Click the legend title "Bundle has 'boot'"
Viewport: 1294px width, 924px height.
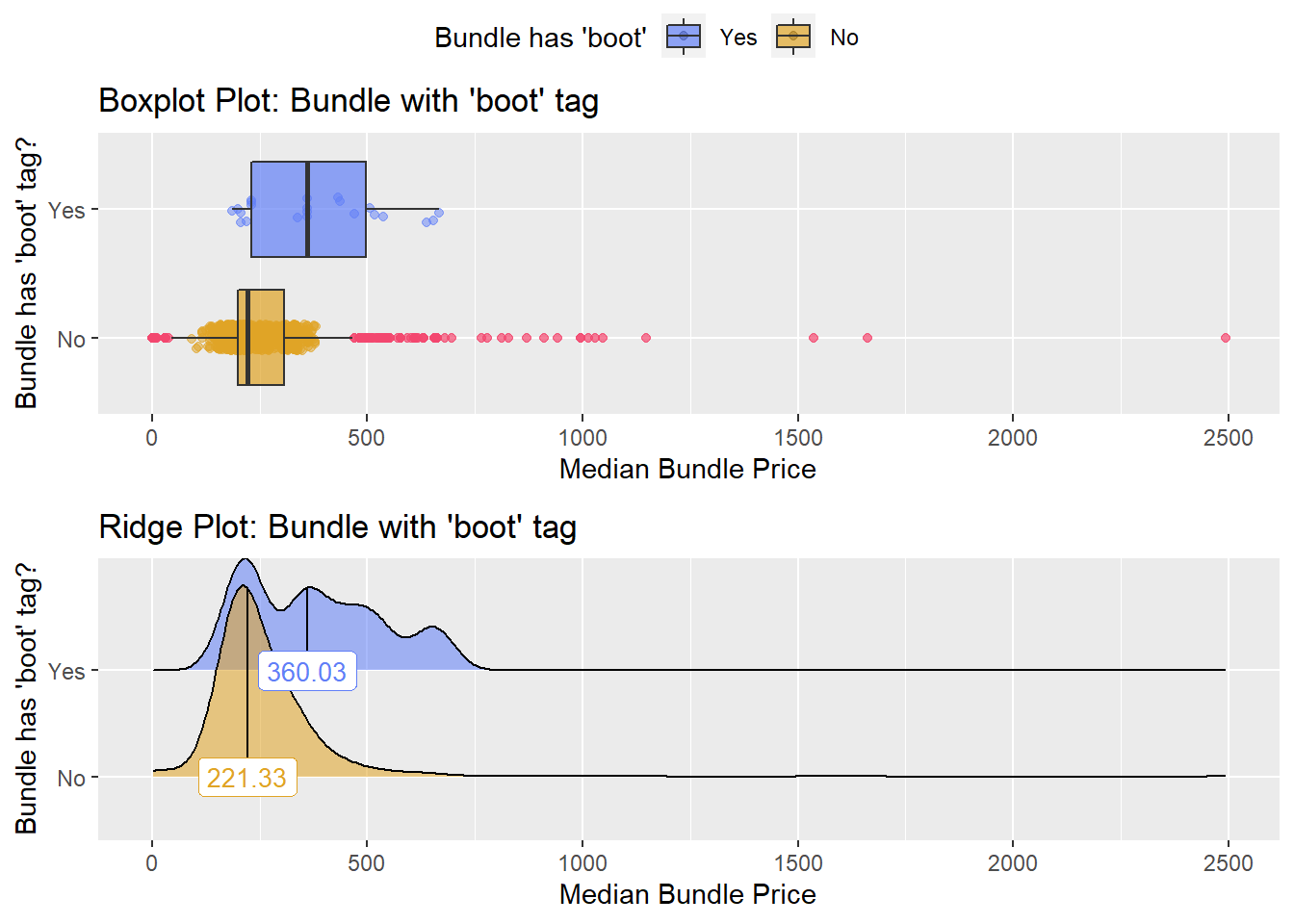point(540,38)
